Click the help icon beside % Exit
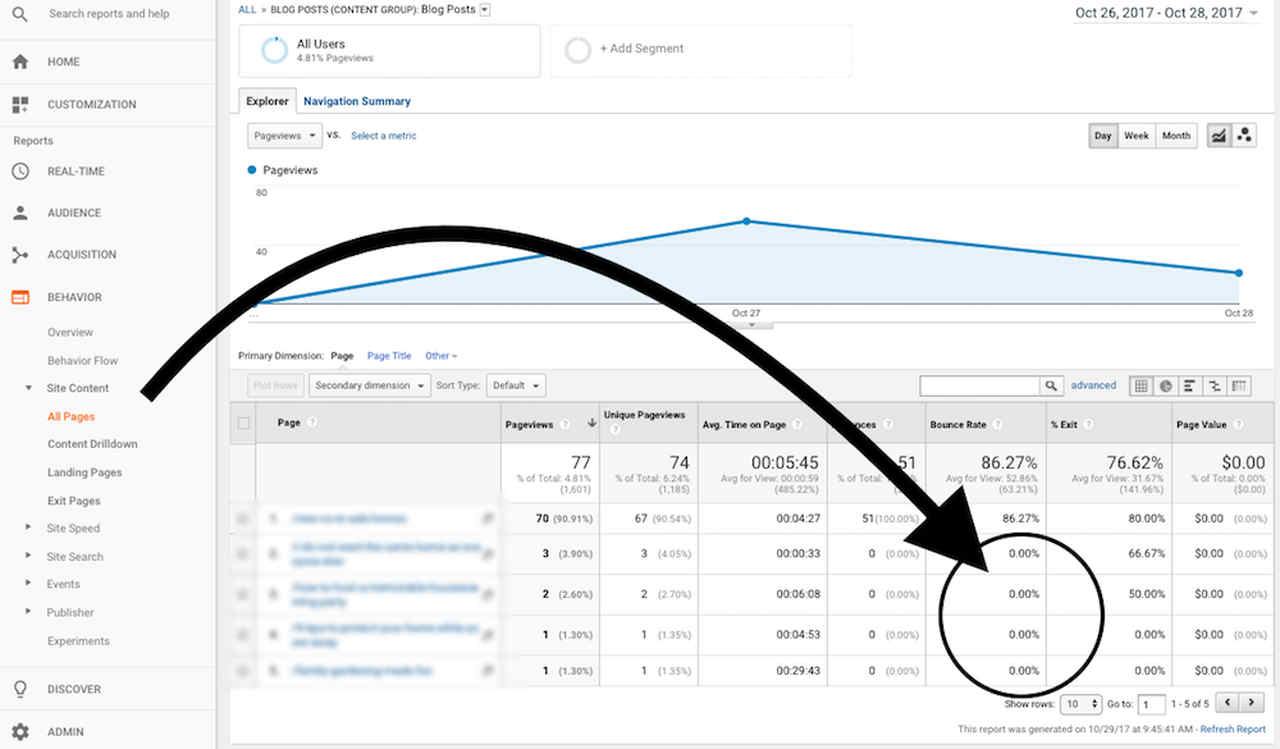Screen dimensions: 1280x749 tap(1087, 424)
